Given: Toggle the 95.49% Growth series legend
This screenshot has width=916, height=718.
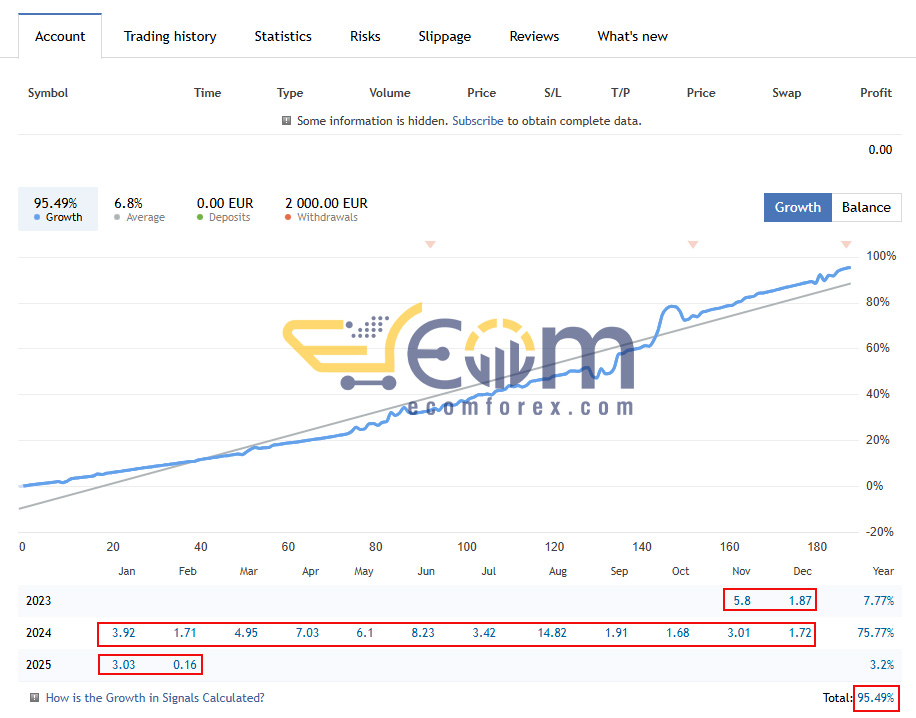Looking at the screenshot, I should click(x=58, y=209).
